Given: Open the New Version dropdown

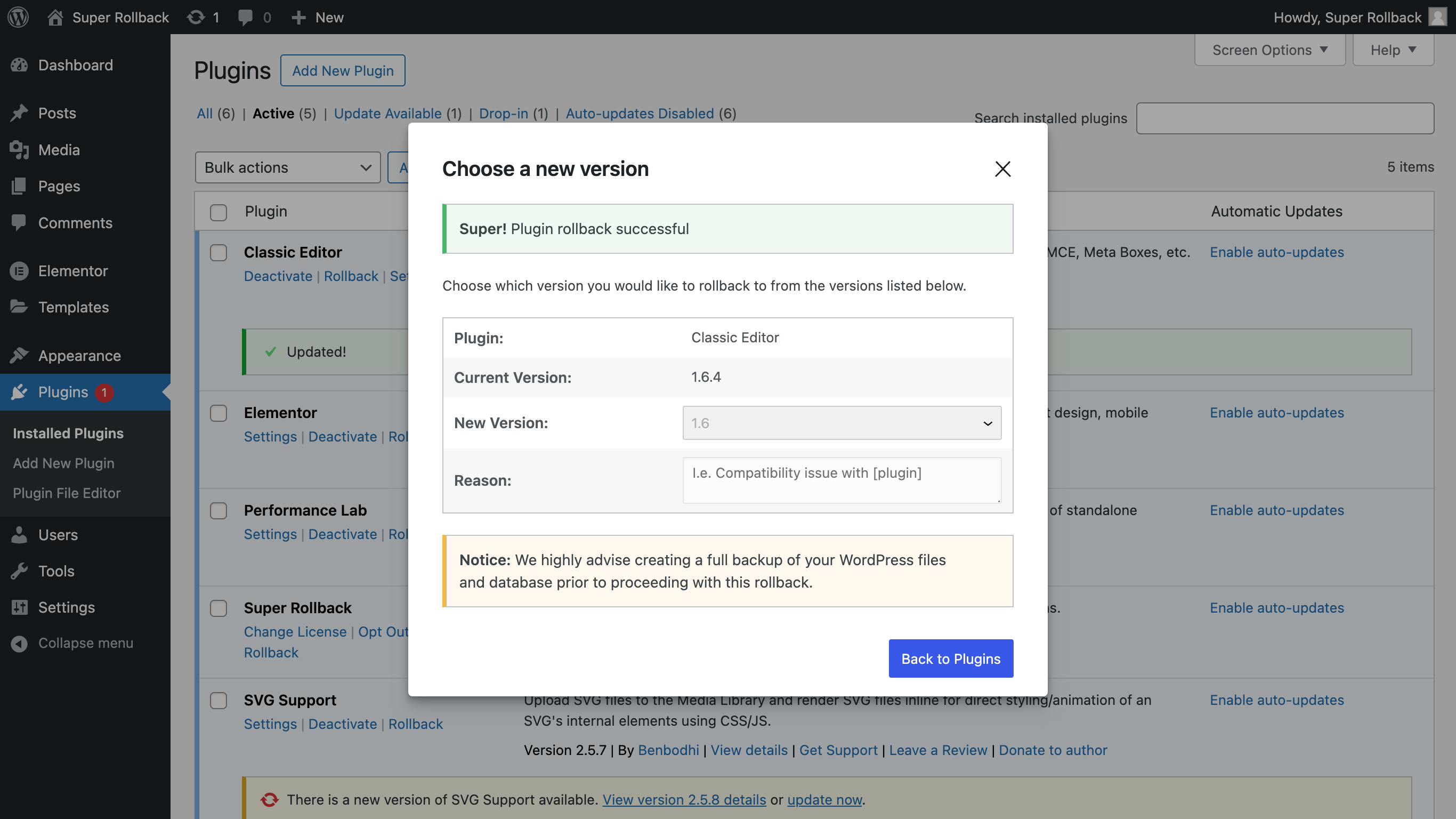Looking at the screenshot, I should 842,422.
